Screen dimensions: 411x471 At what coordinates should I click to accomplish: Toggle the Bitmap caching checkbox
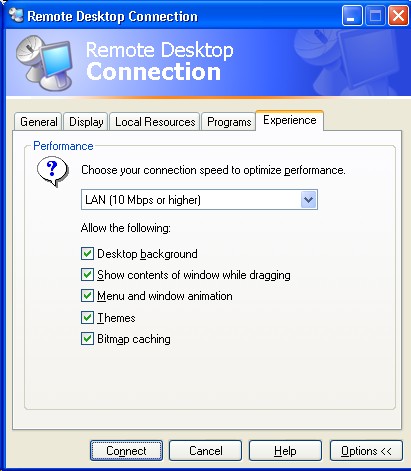[x=87, y=339]
